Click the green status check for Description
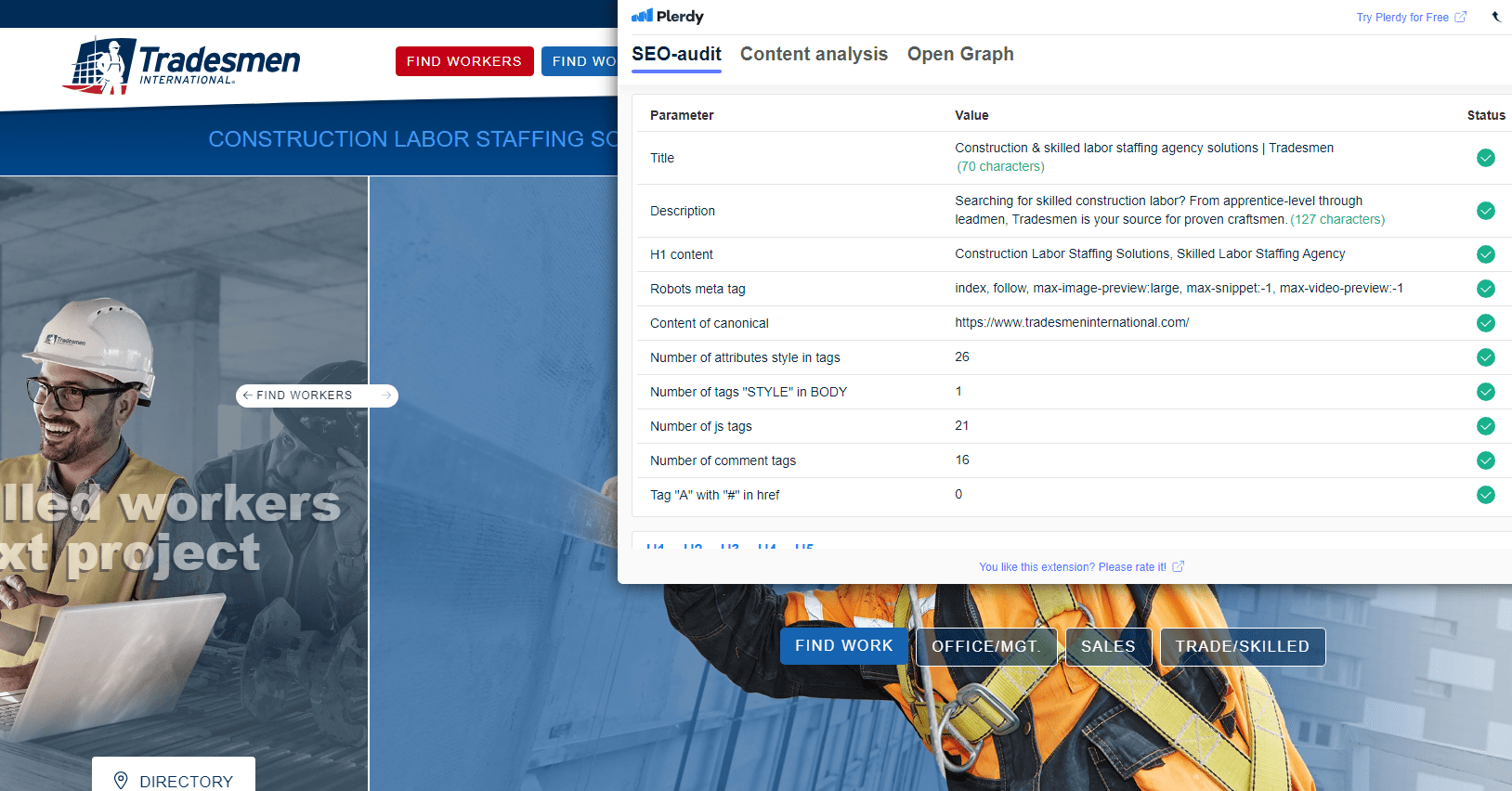Screen dimensions: 1512x791 [1486, 211]
